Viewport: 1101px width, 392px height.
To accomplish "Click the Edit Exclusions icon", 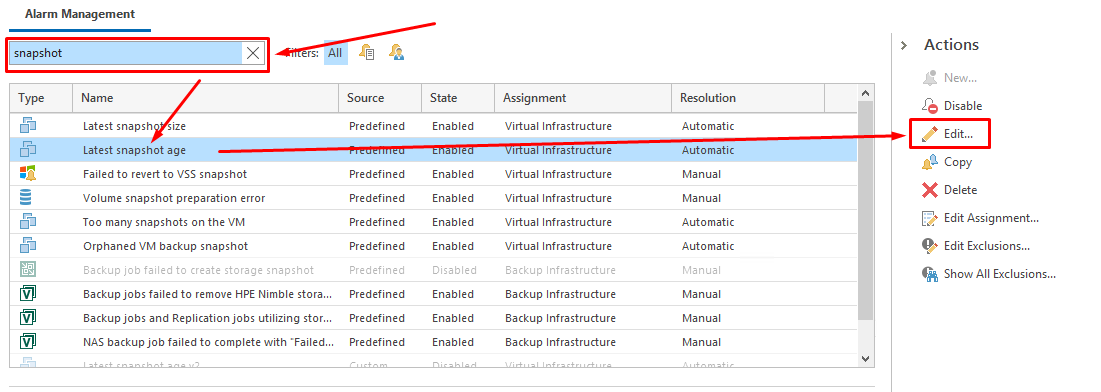I will tap(930, 246).
